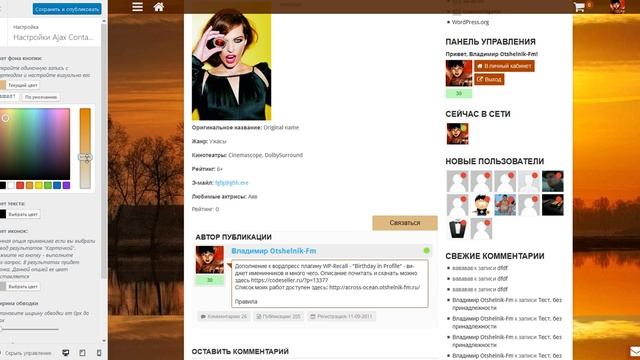The width and height of the screenshot is (640, 360).
Task: Select the blue palette swatch
Action: [x=57, y=185]
